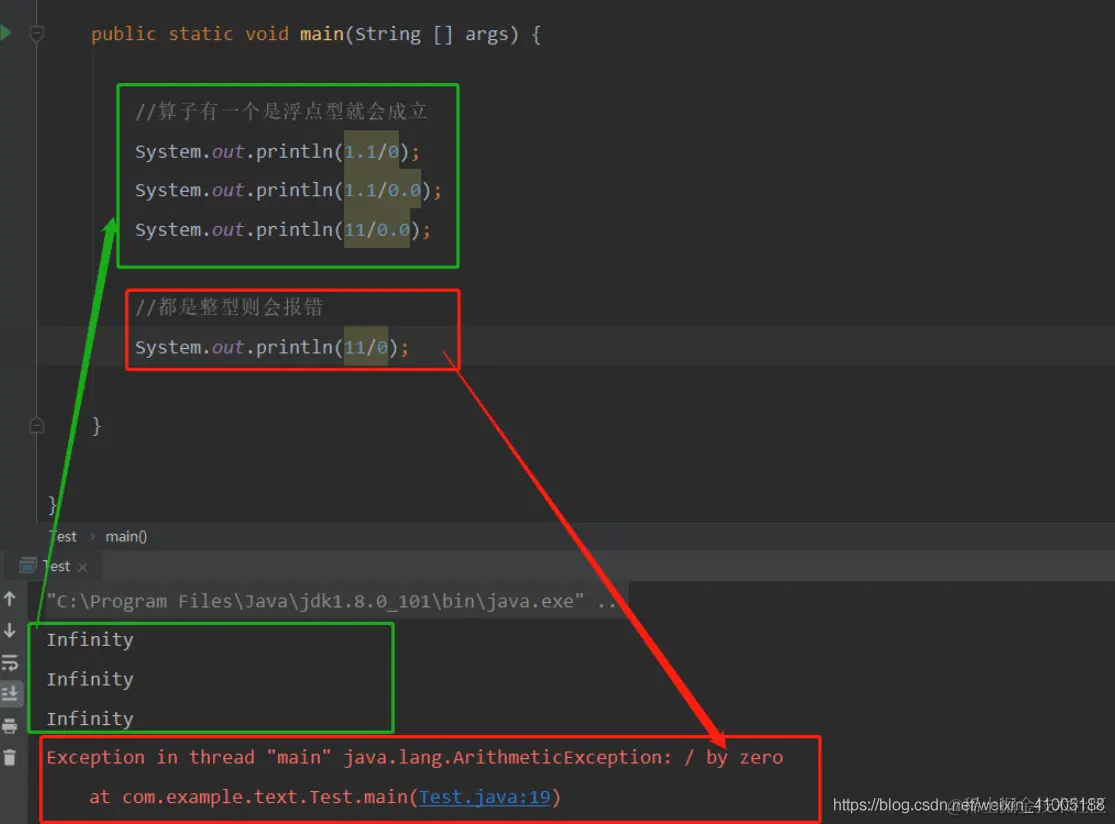Print the console output
The height and width of the screenshot is (824, 1115).
pos(10,726)
